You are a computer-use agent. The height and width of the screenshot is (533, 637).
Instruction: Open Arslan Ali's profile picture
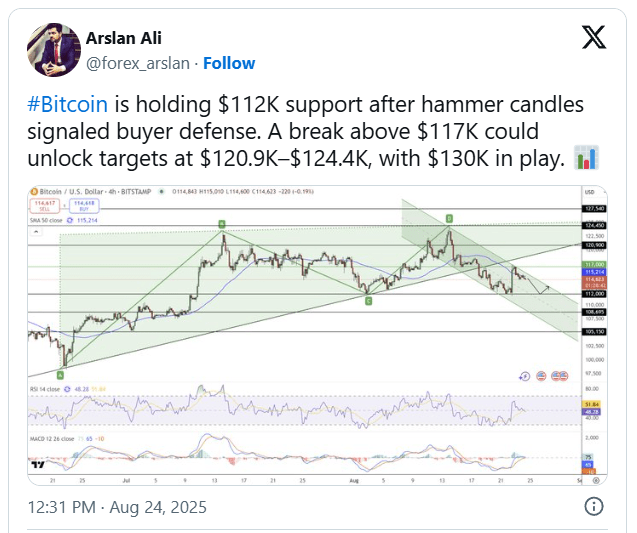(x=54, y=50)
